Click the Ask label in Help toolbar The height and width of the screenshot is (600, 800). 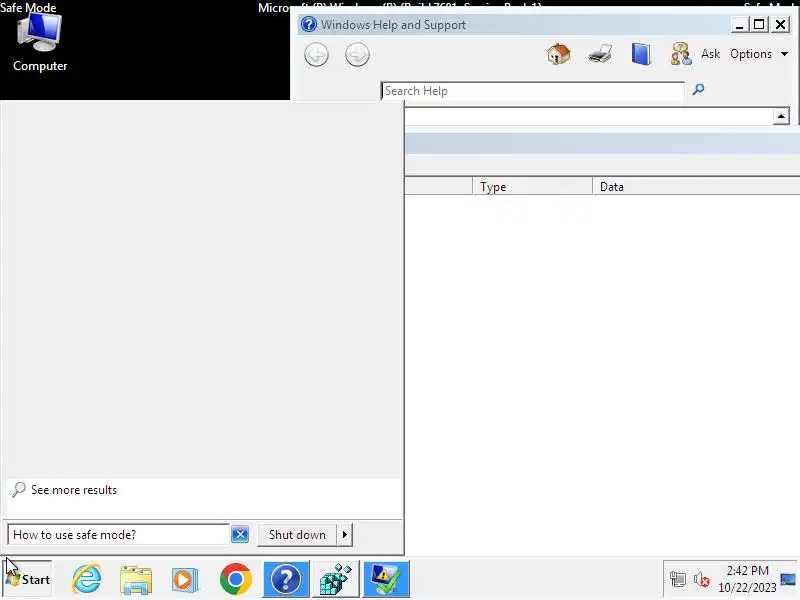[710, 54]
